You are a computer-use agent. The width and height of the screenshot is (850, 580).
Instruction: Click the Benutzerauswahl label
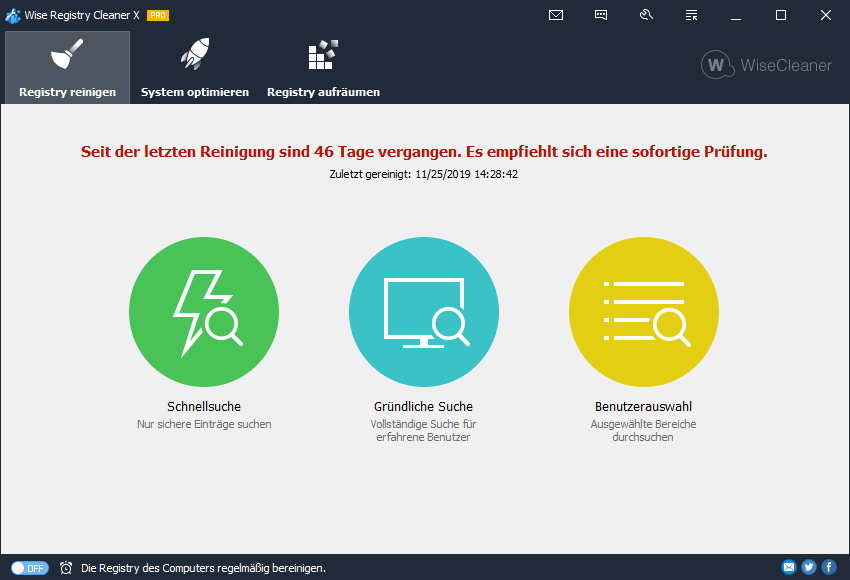(643, 407)
